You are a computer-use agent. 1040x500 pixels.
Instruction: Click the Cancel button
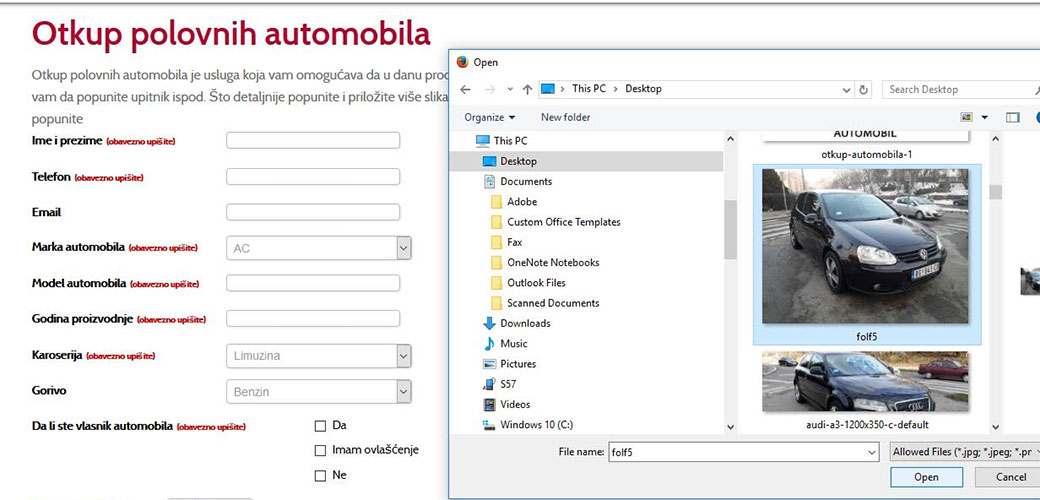1008,477
